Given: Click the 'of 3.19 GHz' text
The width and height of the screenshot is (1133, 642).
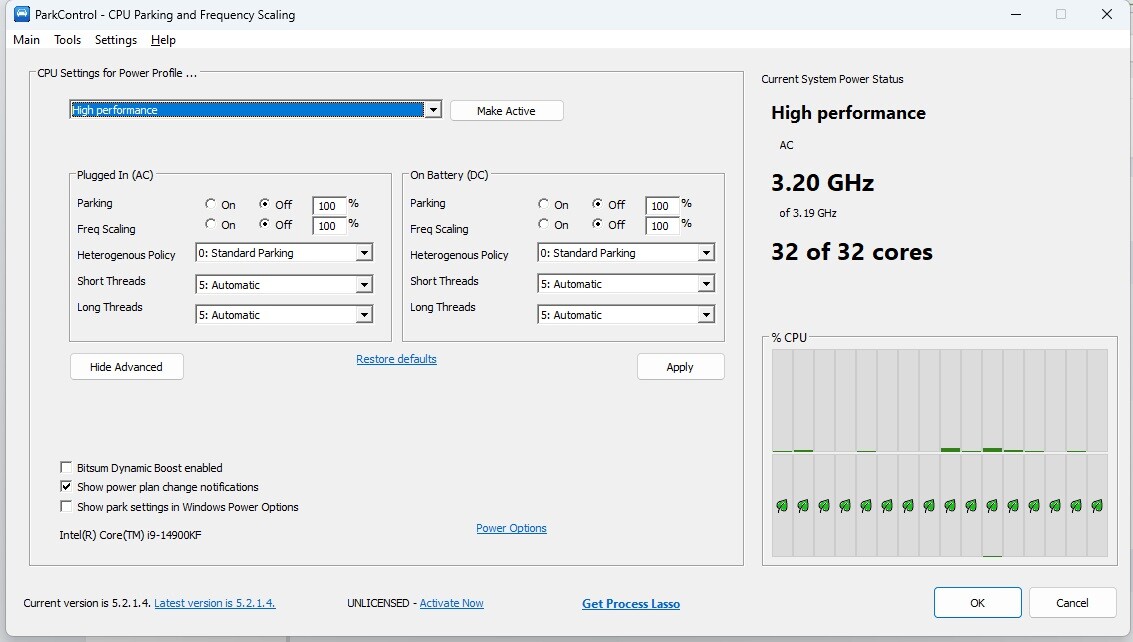Looking at the screenshot, I should point(808,213).
